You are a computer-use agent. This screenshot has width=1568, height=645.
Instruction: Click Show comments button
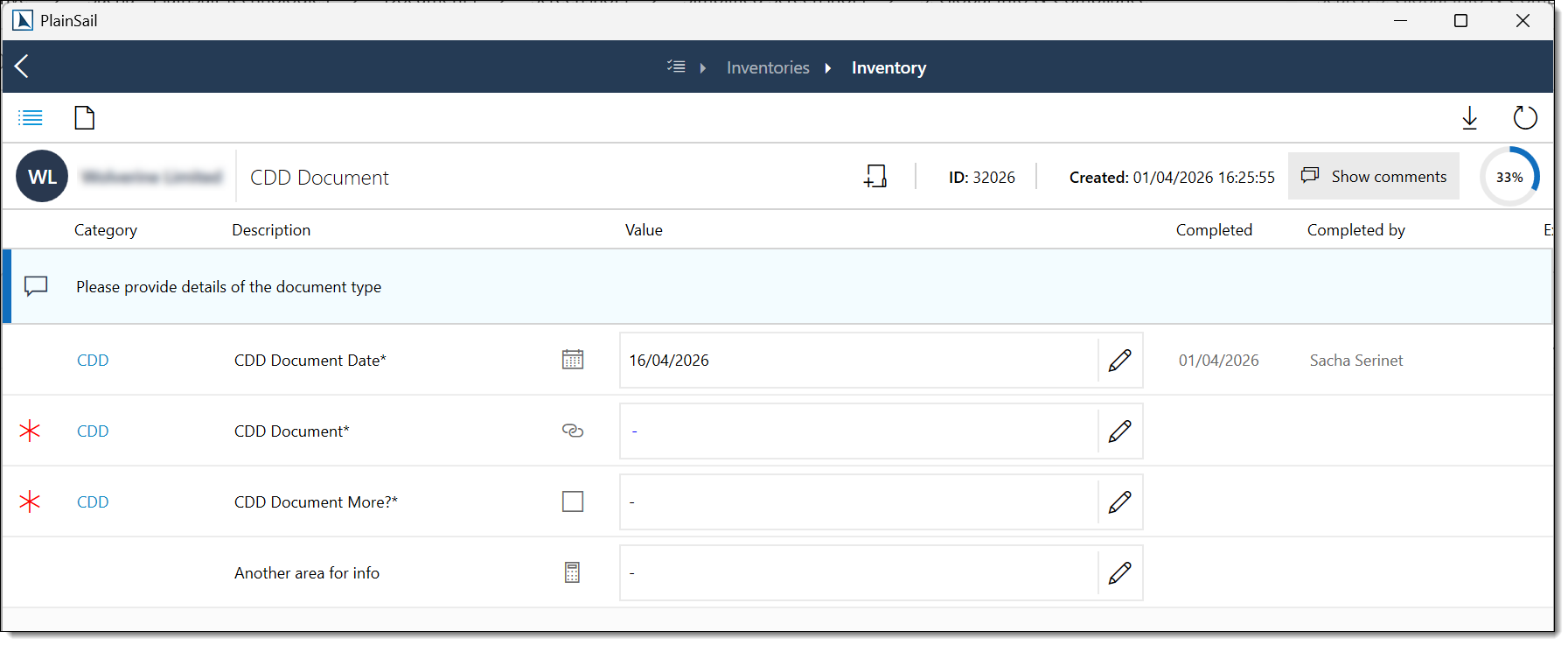coord(1373,177)
